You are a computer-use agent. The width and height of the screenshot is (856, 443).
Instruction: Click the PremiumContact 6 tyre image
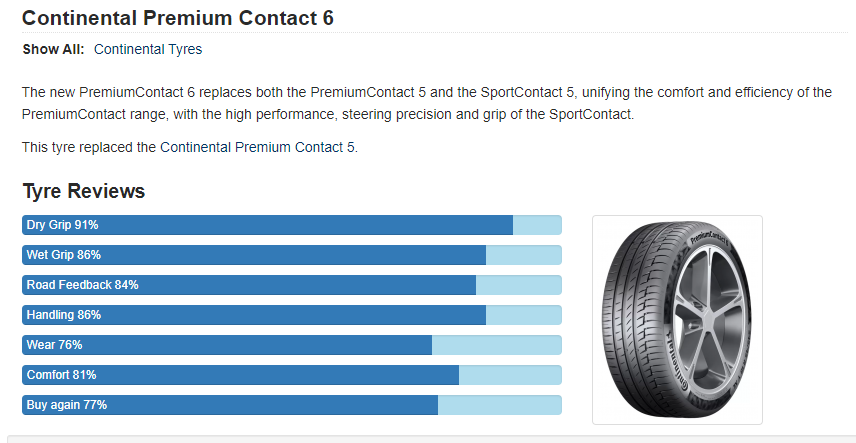coord(677,320)
